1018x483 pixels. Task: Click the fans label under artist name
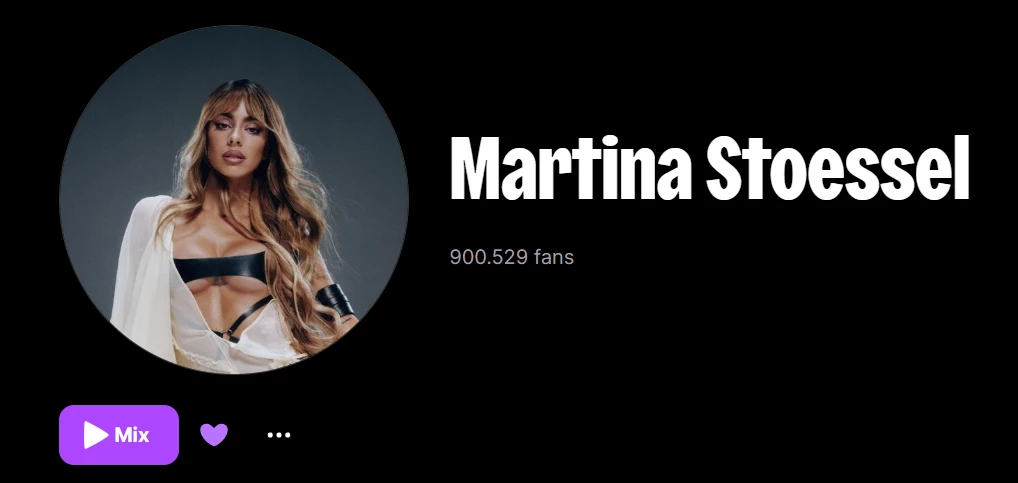[554, 257]
